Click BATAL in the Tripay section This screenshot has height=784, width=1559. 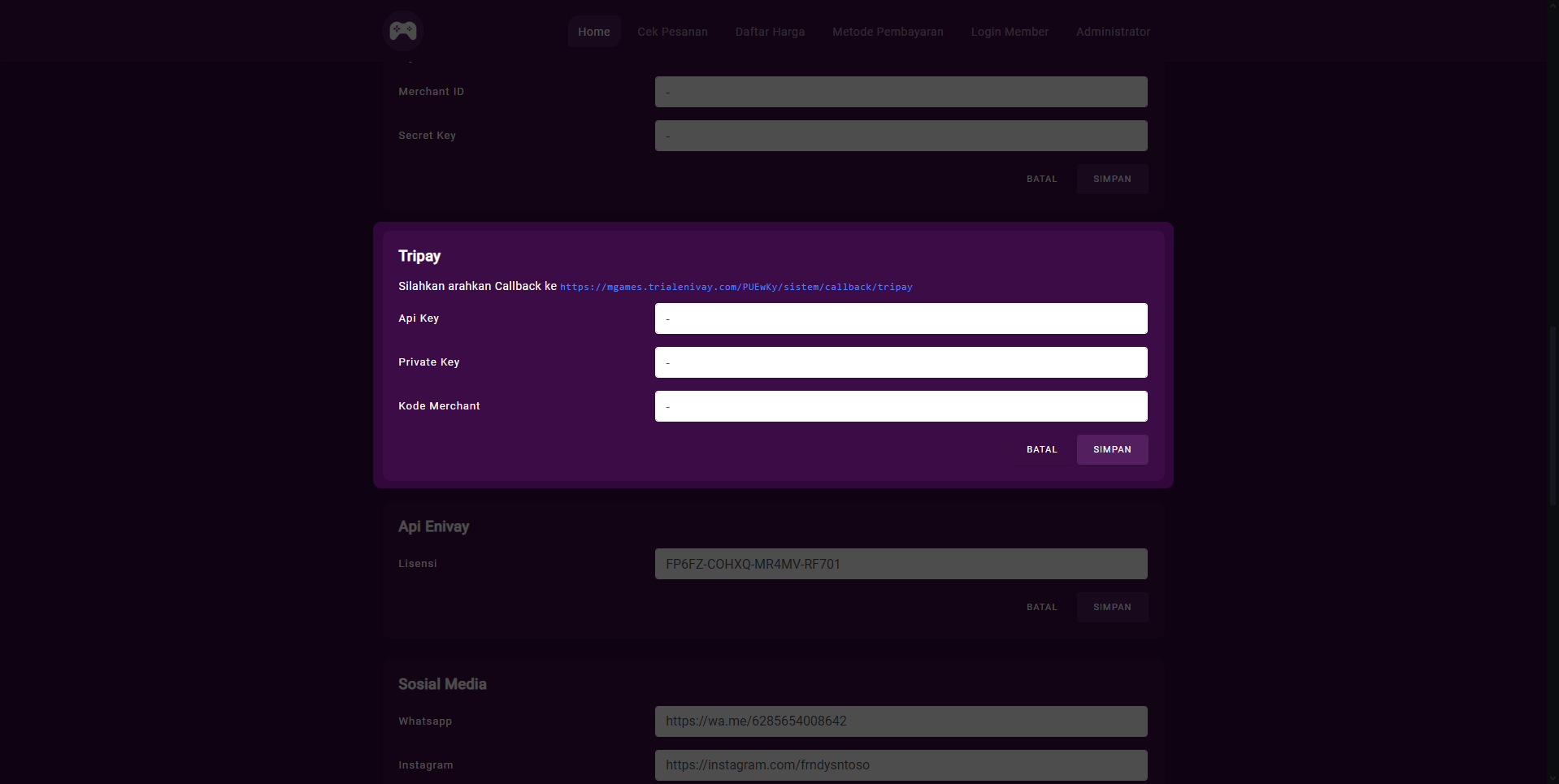pyautogui.click(x=1041, y=449)
